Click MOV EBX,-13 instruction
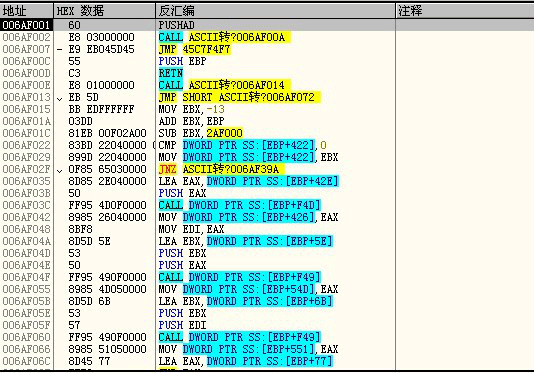Screen dimensions: 534x373 coord(191,109)
